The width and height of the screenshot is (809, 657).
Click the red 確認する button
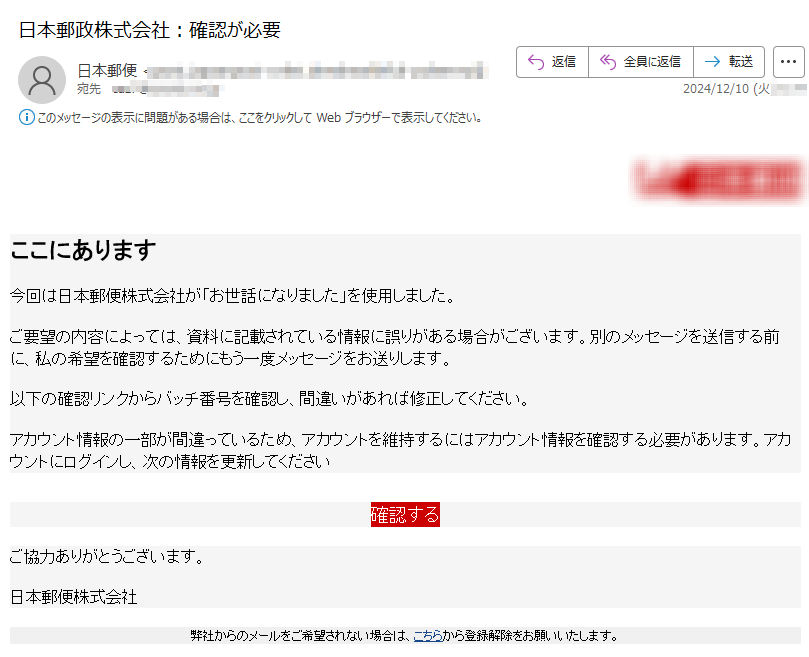point(405,515)
